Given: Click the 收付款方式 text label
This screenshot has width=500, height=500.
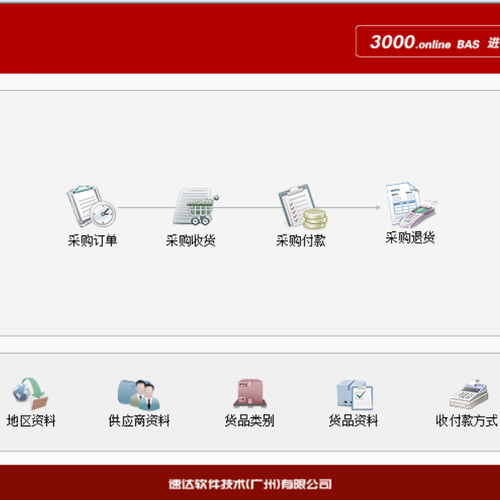Looking at the screenshot, I should coord(467,421).
